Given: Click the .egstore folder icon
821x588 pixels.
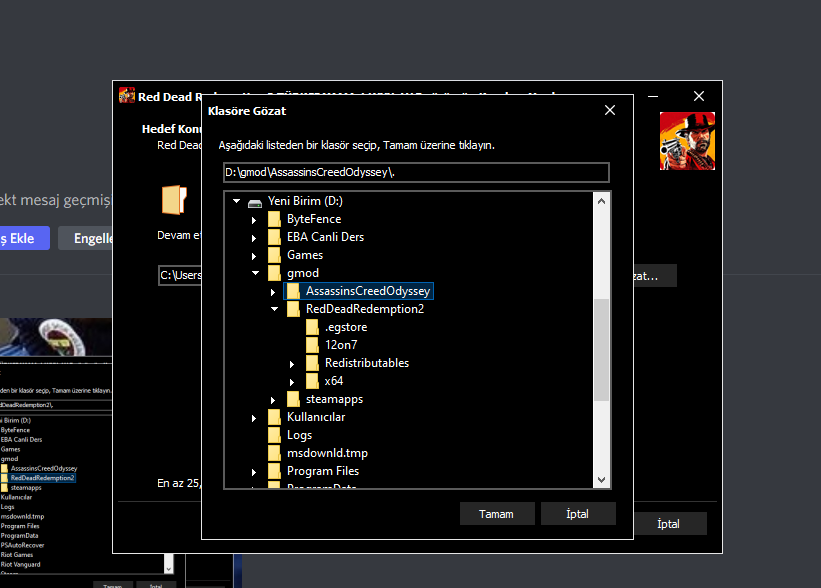Looking at the screenshot, I should 312,327.
